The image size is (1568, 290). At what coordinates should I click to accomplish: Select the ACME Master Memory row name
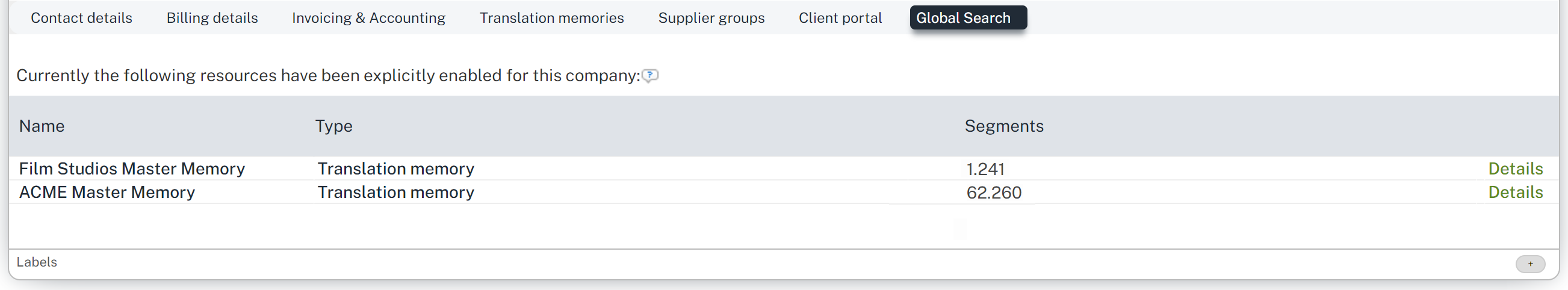[107, 193]
